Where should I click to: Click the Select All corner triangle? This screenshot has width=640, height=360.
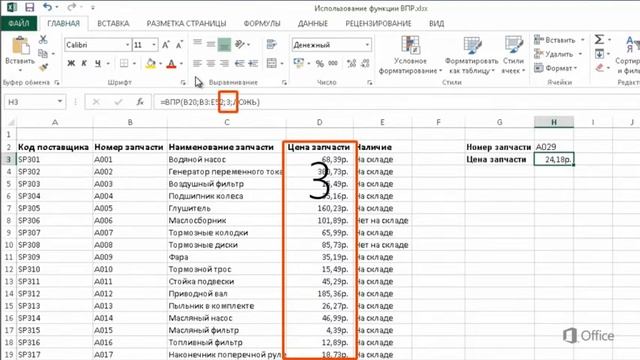click(x=11, y=122)
